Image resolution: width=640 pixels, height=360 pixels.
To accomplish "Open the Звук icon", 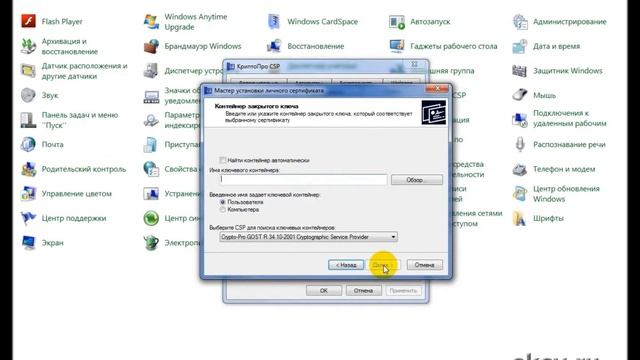I will [x=29, y=95].
